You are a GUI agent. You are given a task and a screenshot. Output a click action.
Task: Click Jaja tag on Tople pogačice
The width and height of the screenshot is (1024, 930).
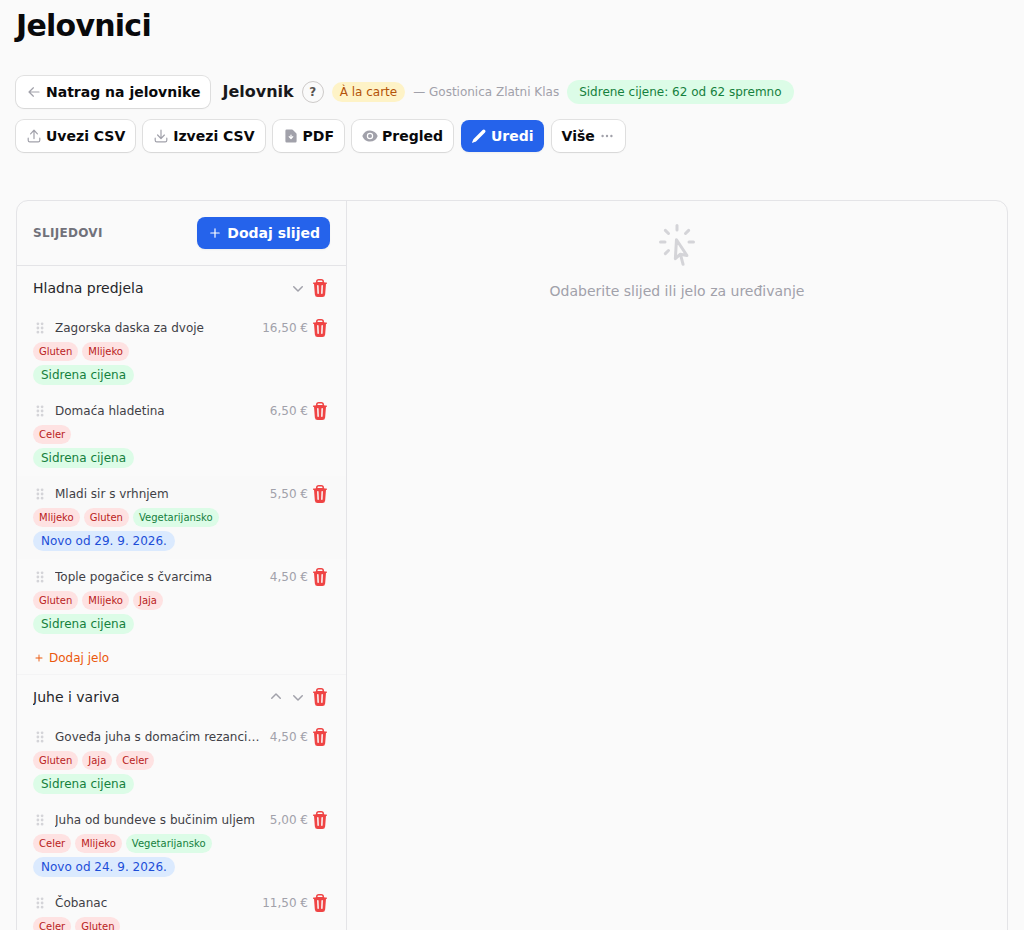[148, 600]
